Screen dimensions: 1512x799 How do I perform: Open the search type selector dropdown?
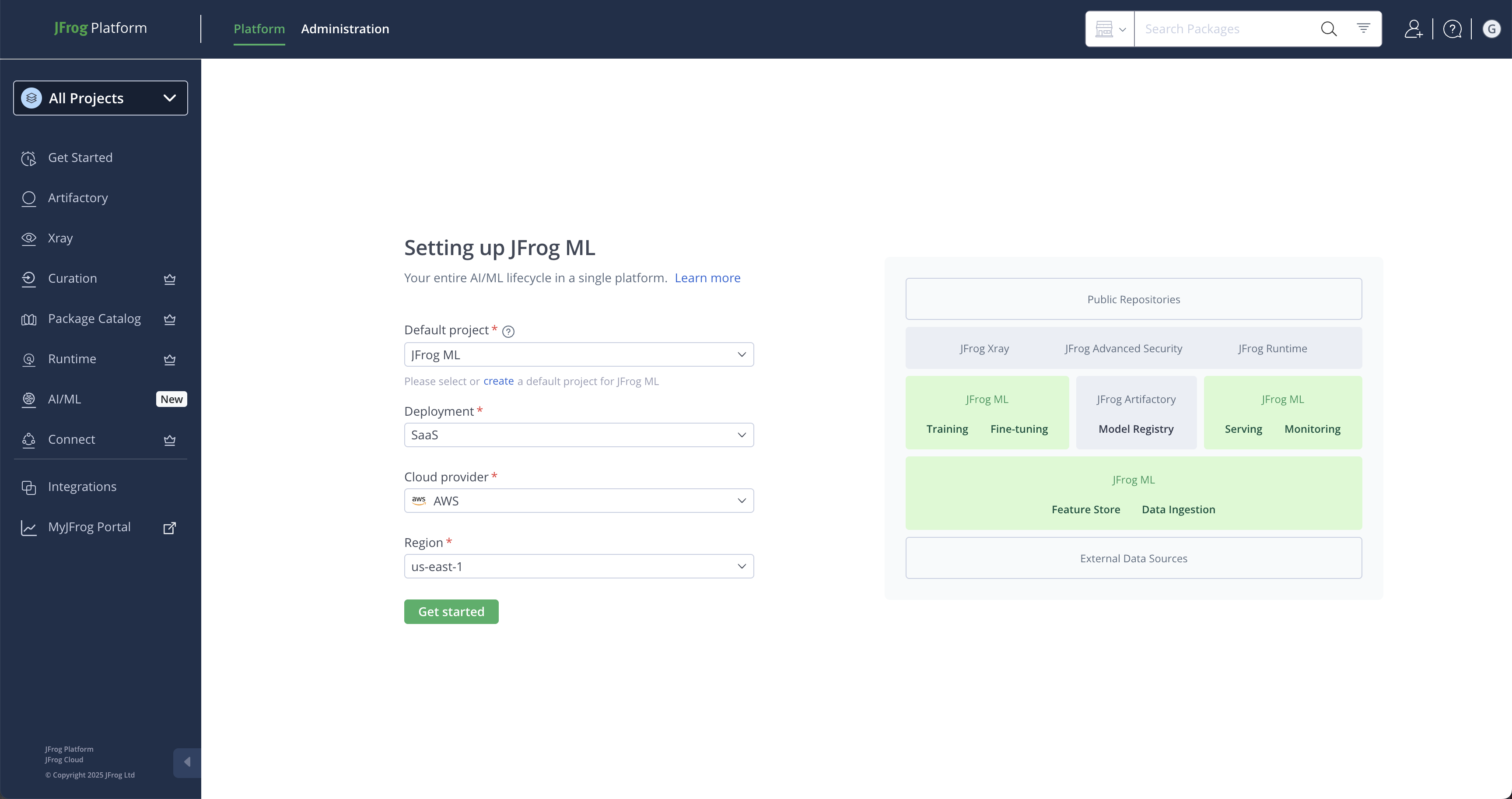(x=1110, y=29)
